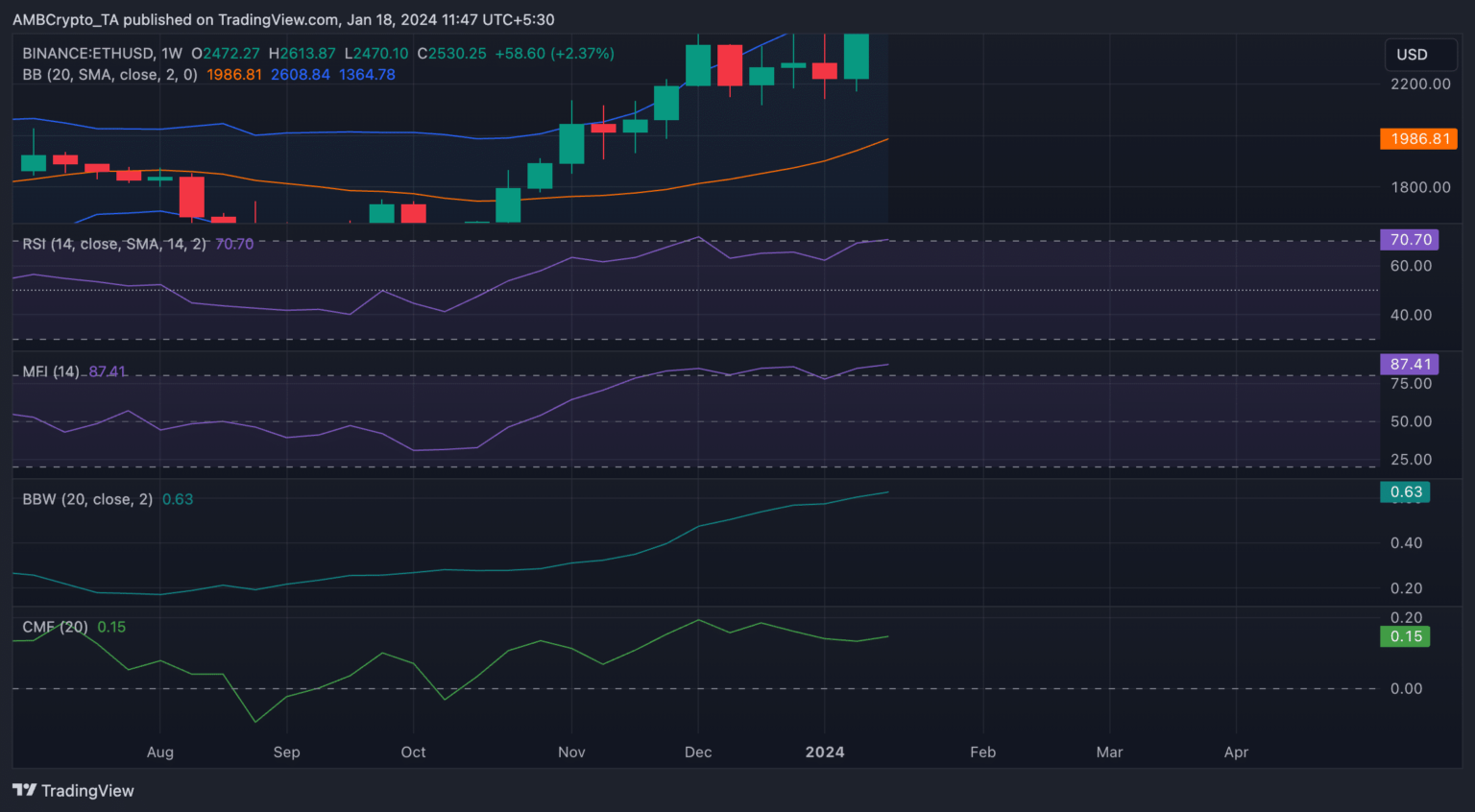Viewport: 1475px width, 812px height.
Task: Click the orange 1986.81 basis price label
Action: (1418, 138)
